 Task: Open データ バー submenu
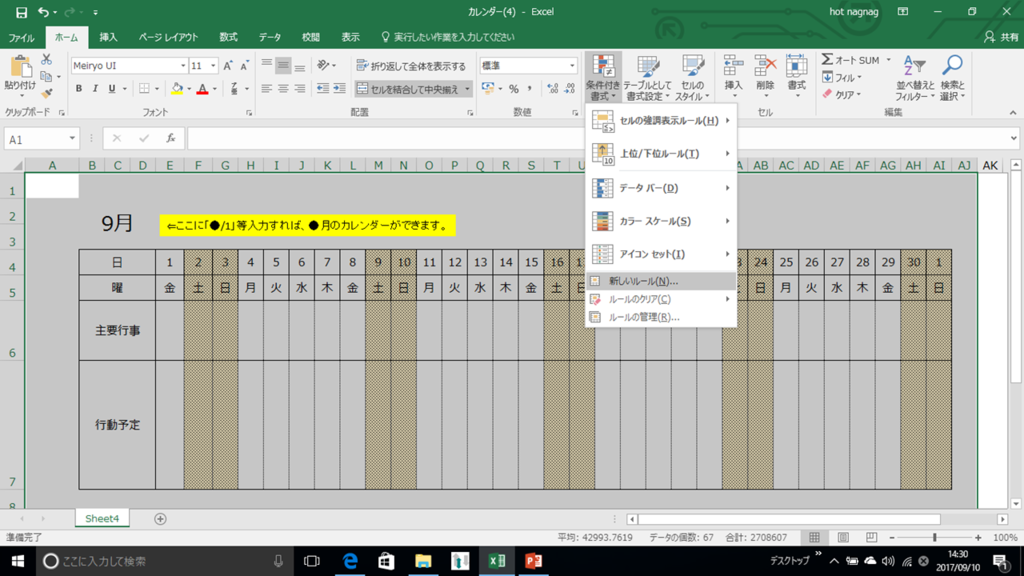click(661, 188)
